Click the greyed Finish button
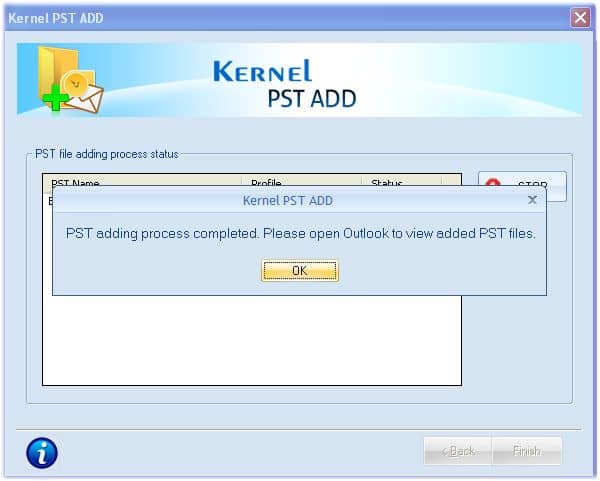 coord(527,451)
